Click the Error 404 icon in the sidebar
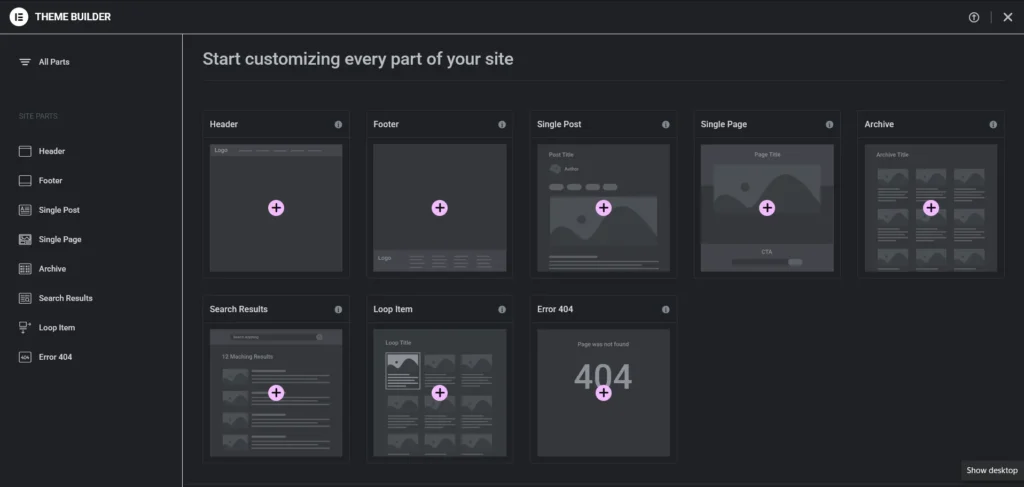The height and width of the screenshot is (487, 1024). [x=25, y=357]
